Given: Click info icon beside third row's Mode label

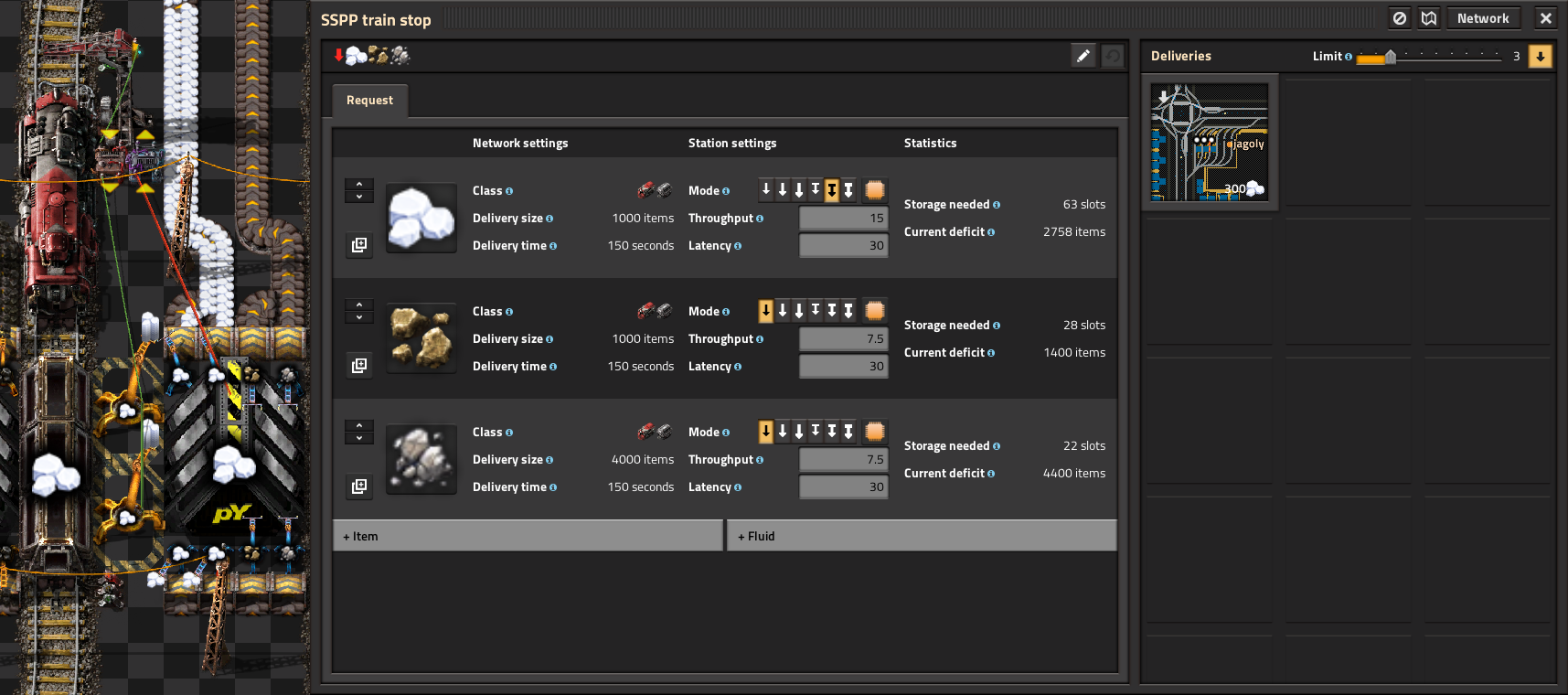Looking at the screenshot, I should 726,433.
